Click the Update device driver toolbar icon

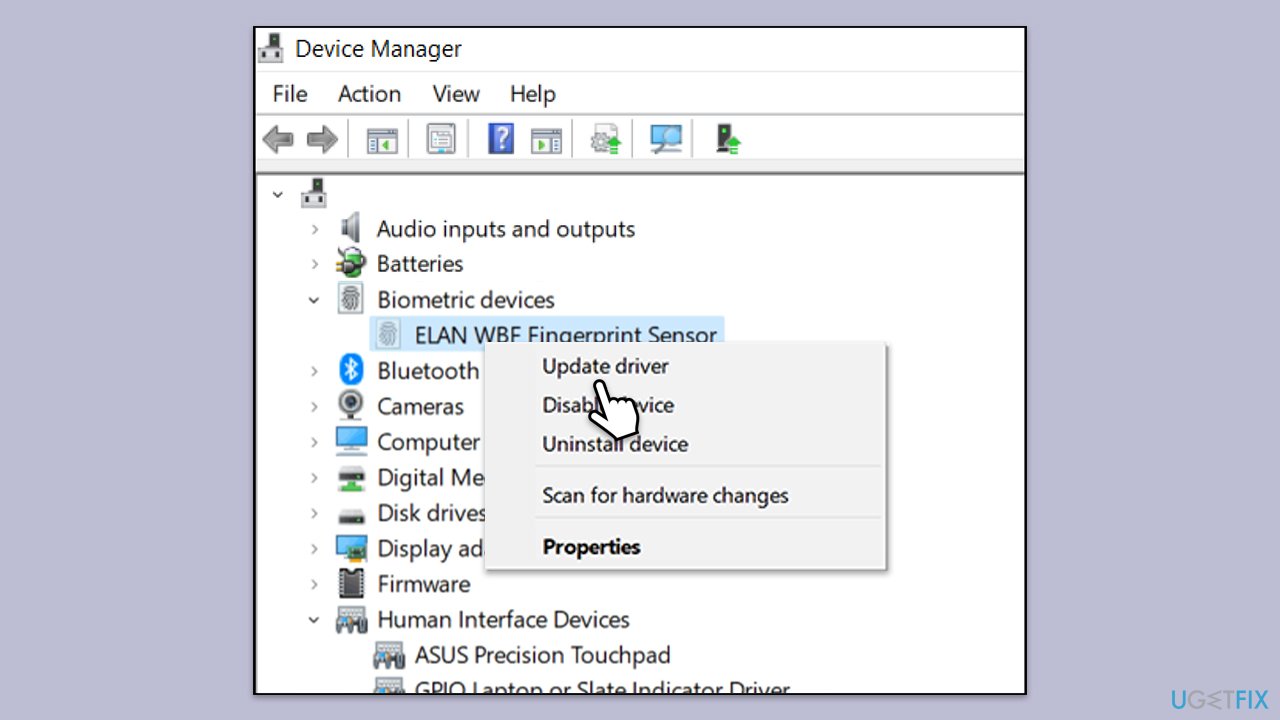606,139
